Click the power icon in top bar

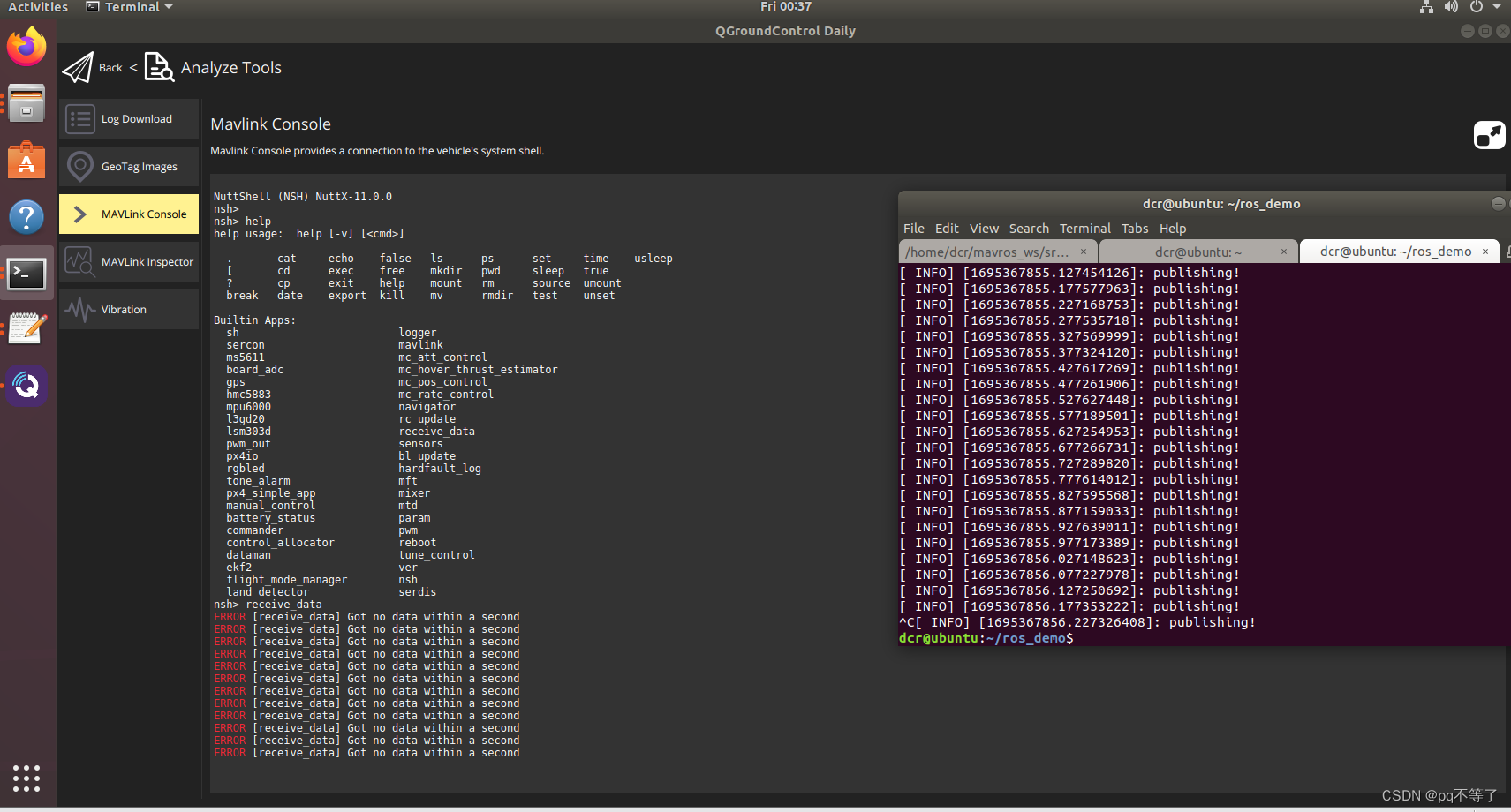[1477, 7]
